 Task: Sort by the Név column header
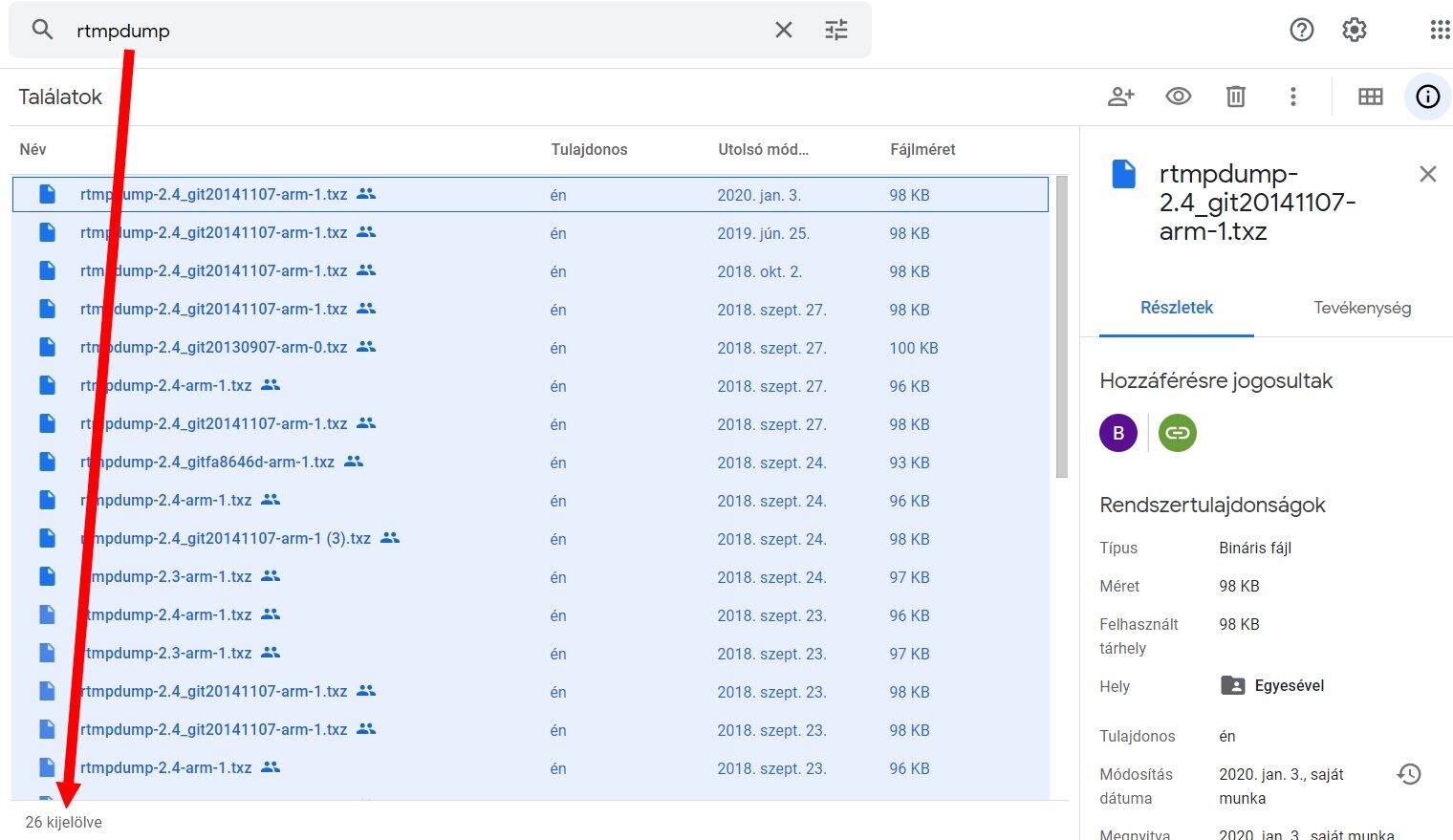[33, 149]
